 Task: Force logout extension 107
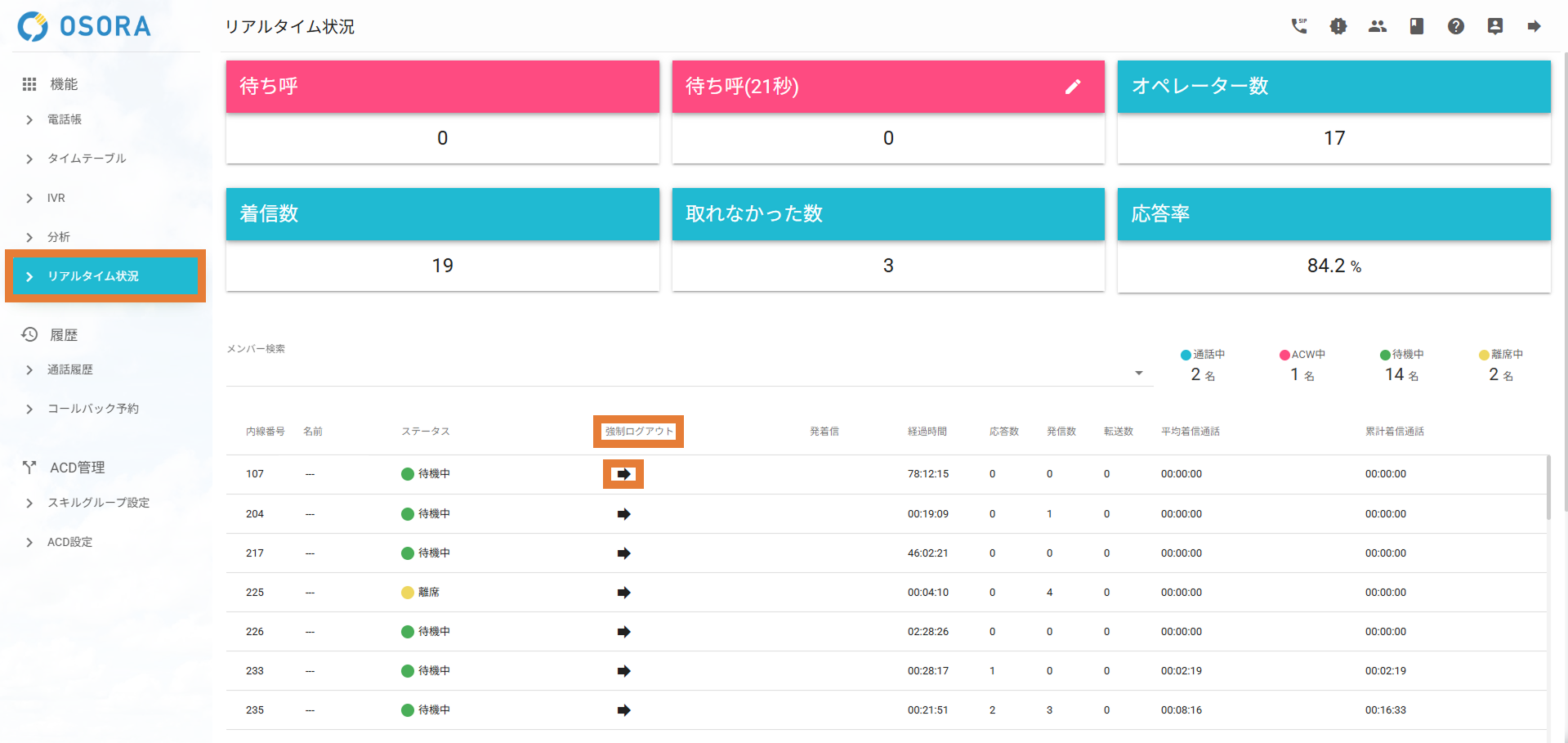click(623, 474)
